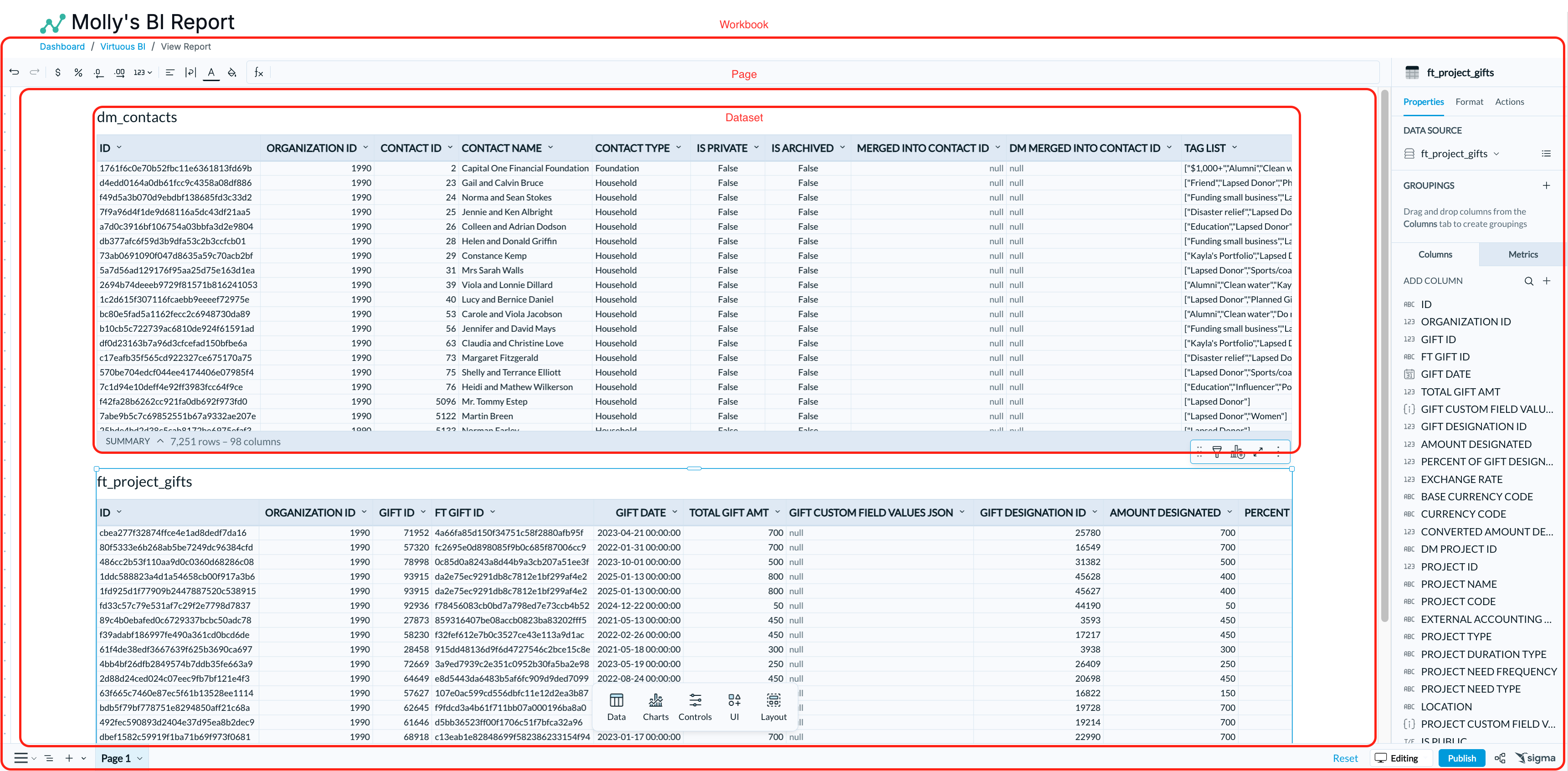
Task: Grab the table toolbar drag handle dots
Action: [1199, 451]
